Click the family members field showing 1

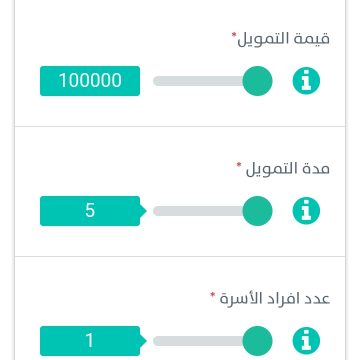[x=90, y=341]
